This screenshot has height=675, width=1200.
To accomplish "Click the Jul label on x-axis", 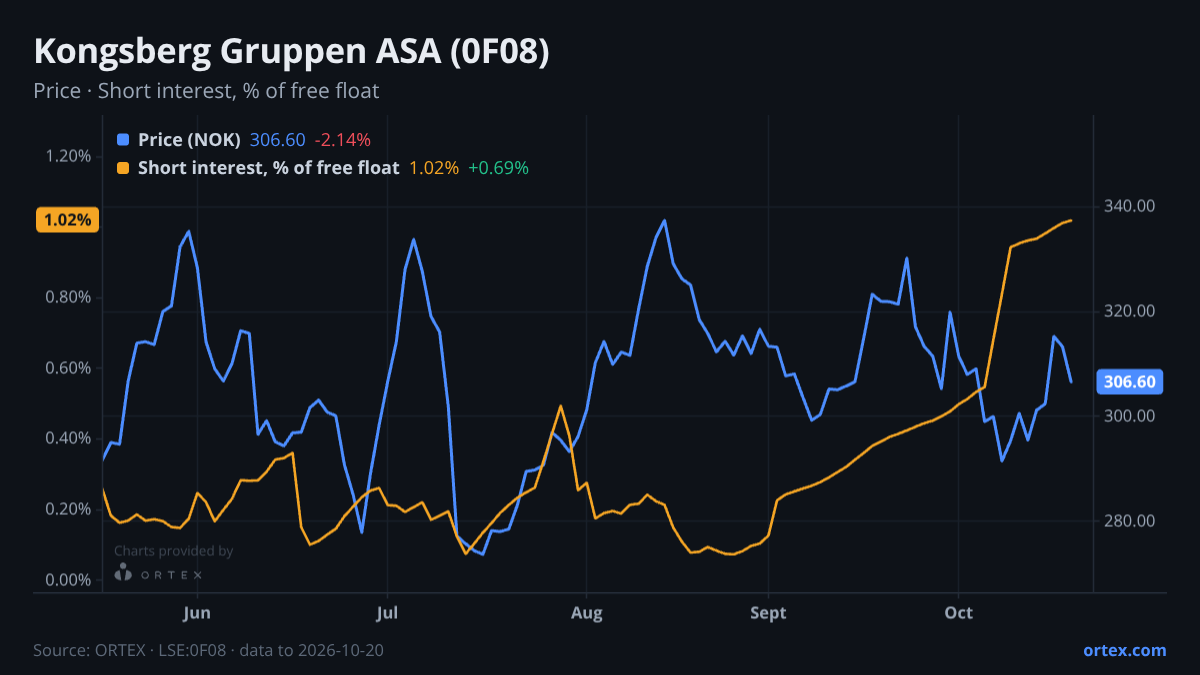I will (386, 613).
